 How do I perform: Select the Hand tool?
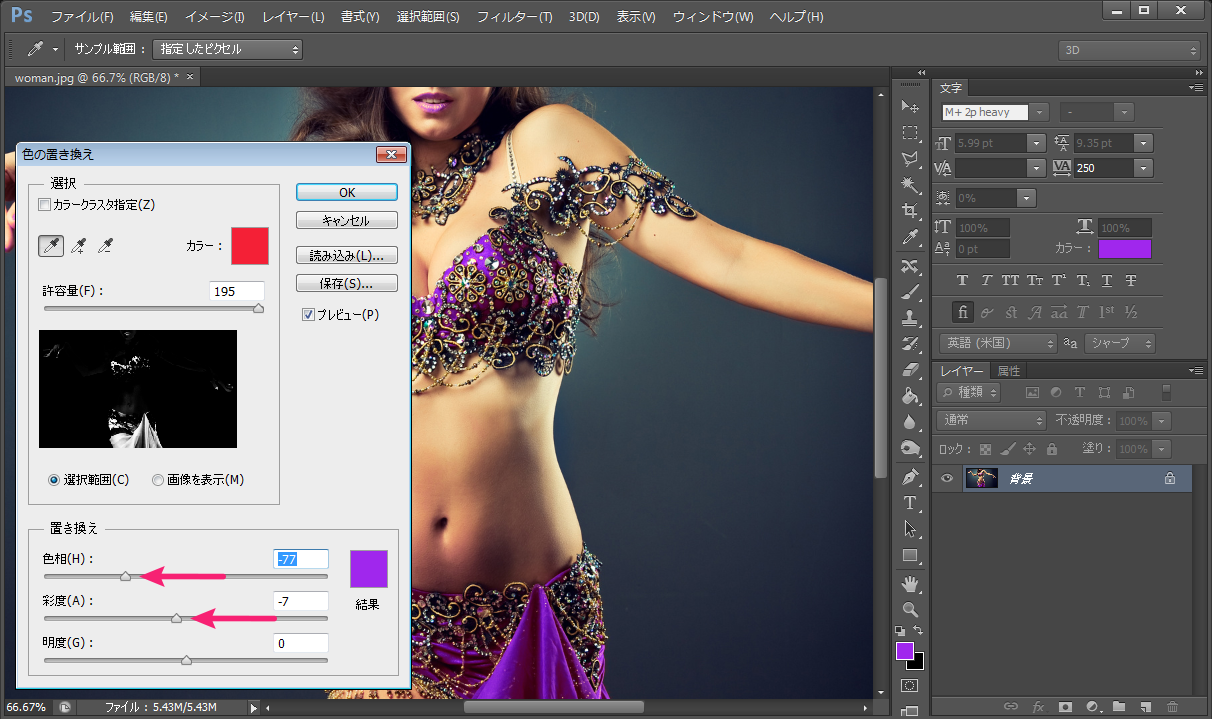910,582
